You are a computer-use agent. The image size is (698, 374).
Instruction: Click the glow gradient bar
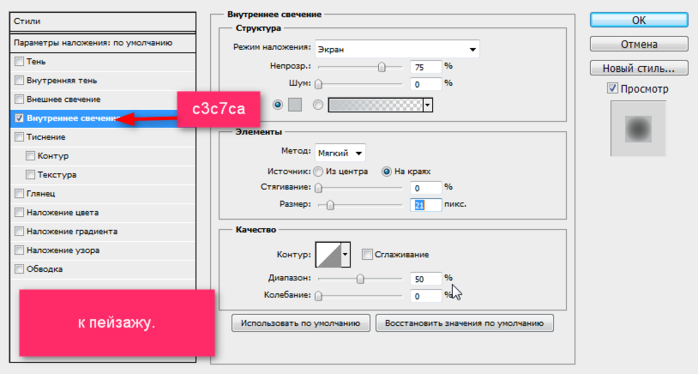coord(375,105)
